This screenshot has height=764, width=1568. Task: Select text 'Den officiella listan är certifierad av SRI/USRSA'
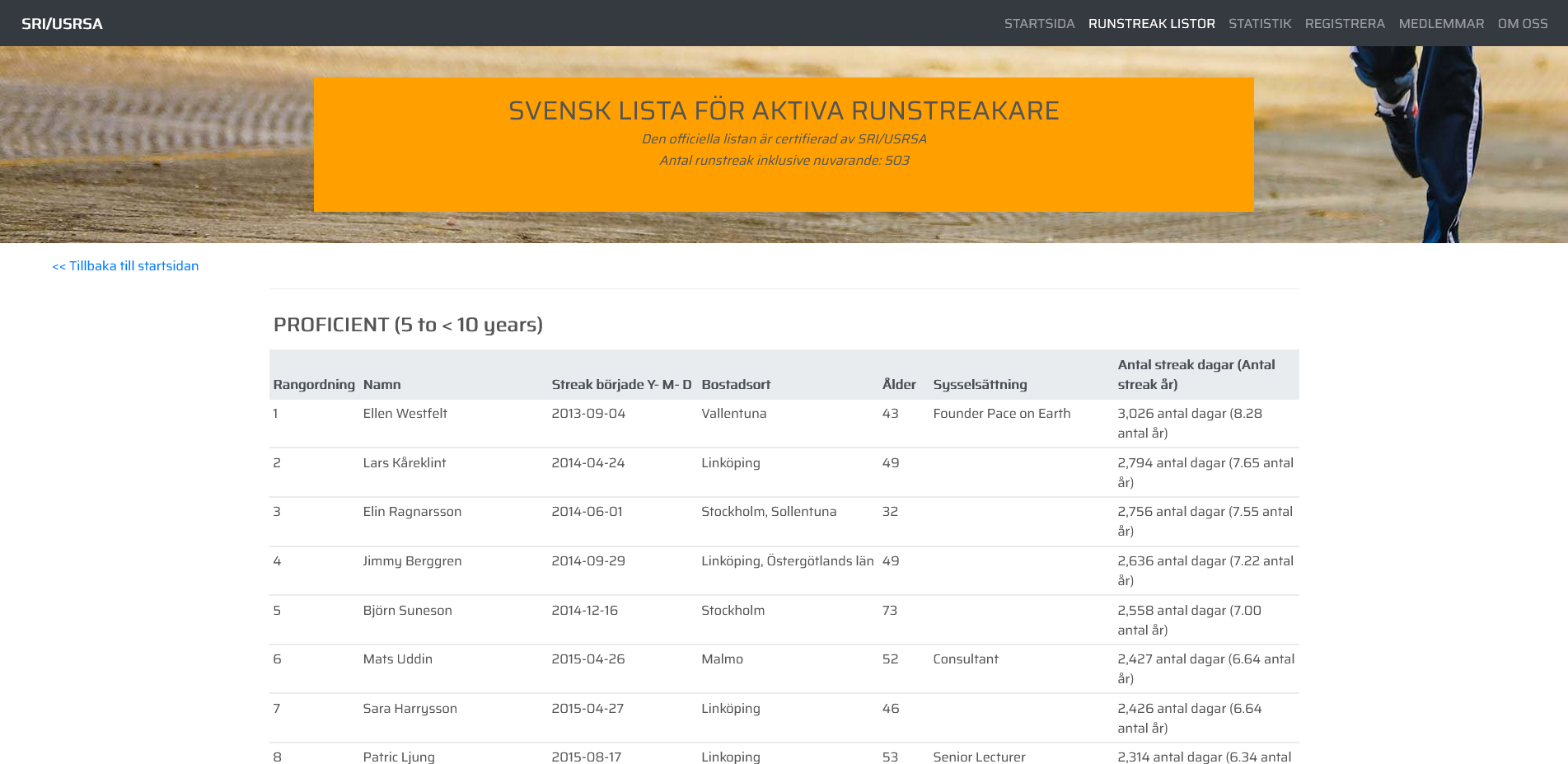[784, 138]
